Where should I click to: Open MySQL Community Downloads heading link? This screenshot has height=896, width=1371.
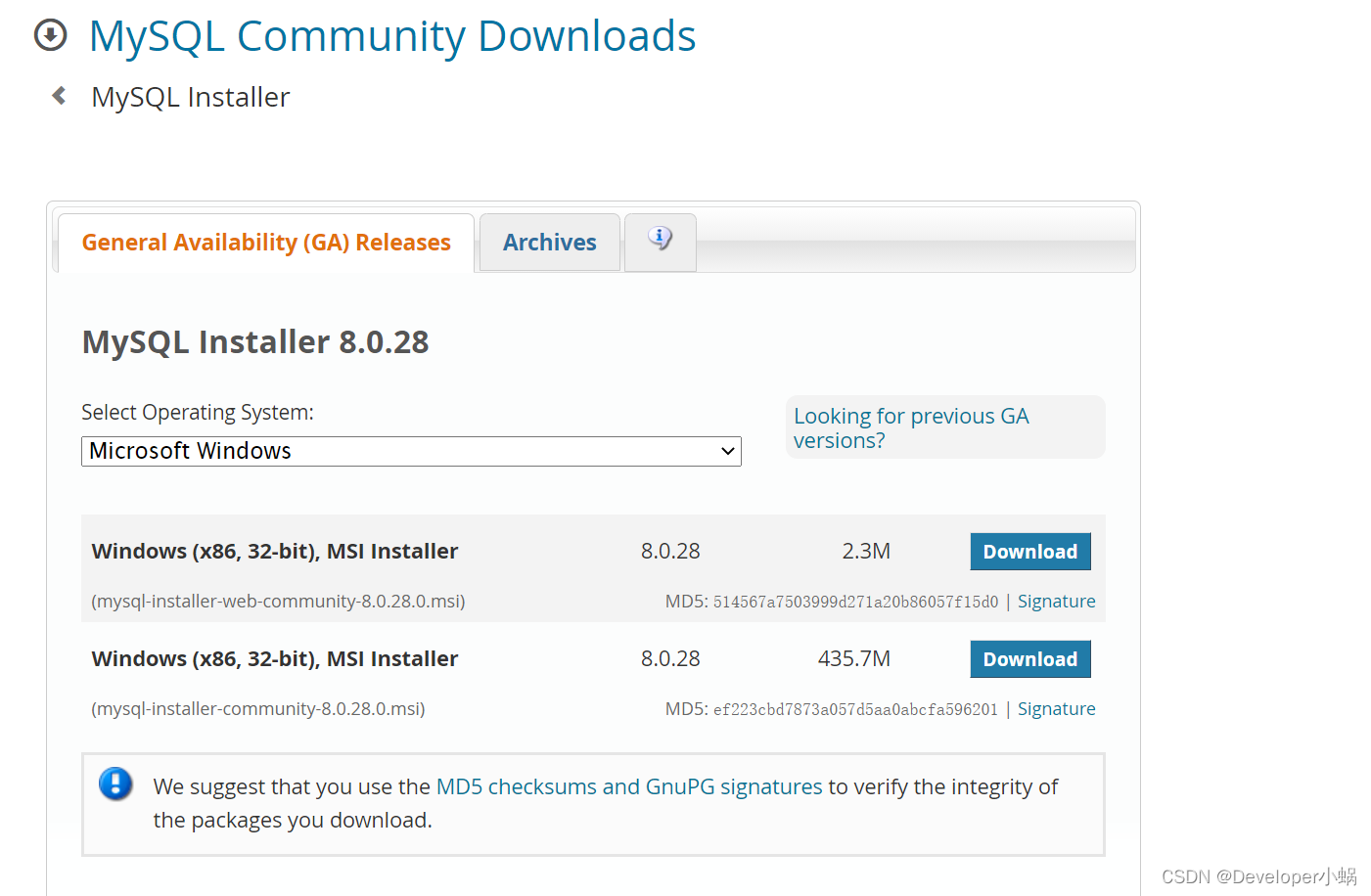[x=392, y=36]
